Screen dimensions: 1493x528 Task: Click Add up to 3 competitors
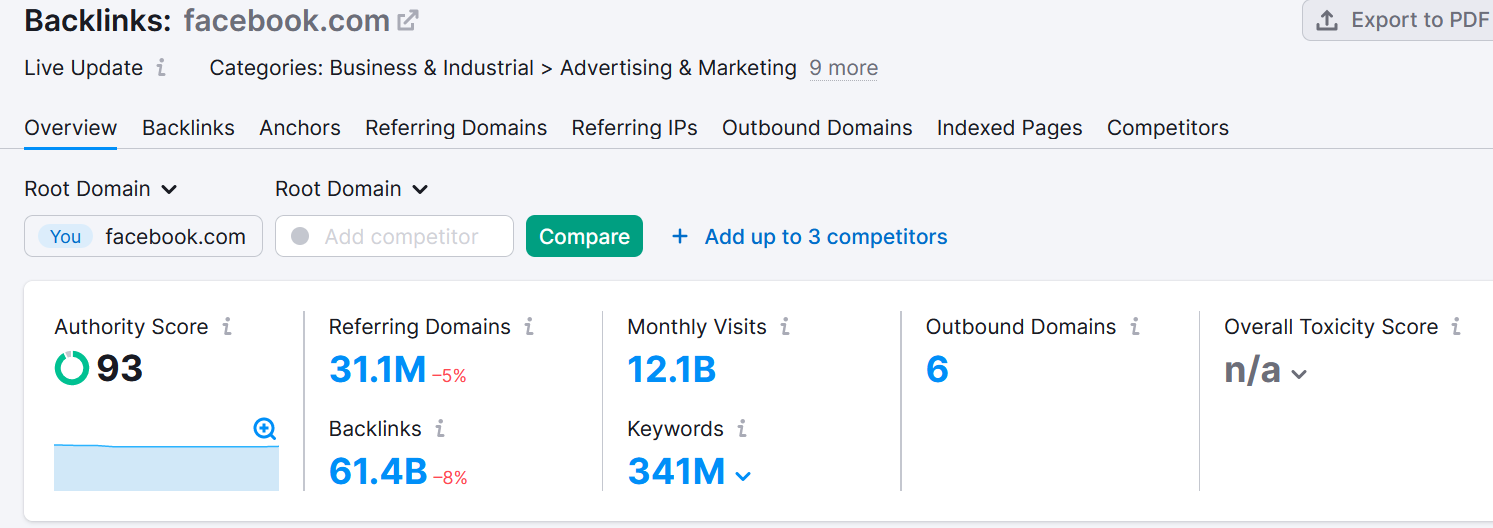[x=810, y=237]
